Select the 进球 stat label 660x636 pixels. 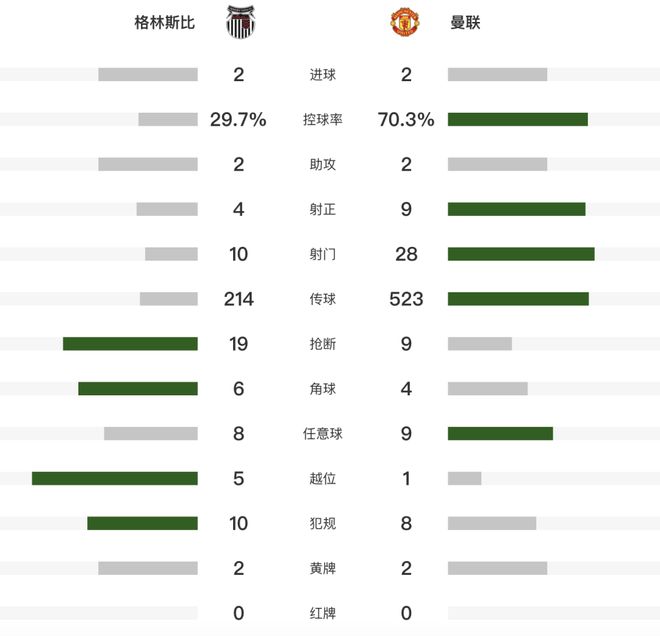click(322, 75)
